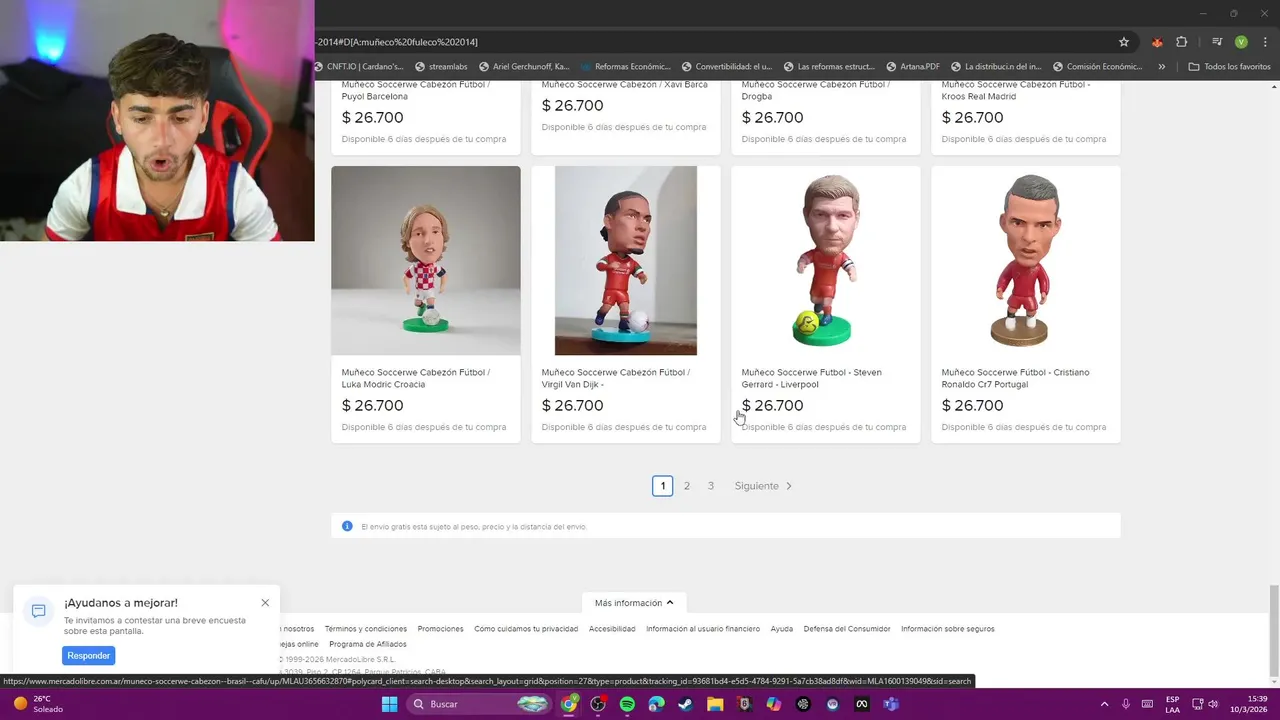
Task: Open Spotify from the taskbar
Action: coord(627,704)
